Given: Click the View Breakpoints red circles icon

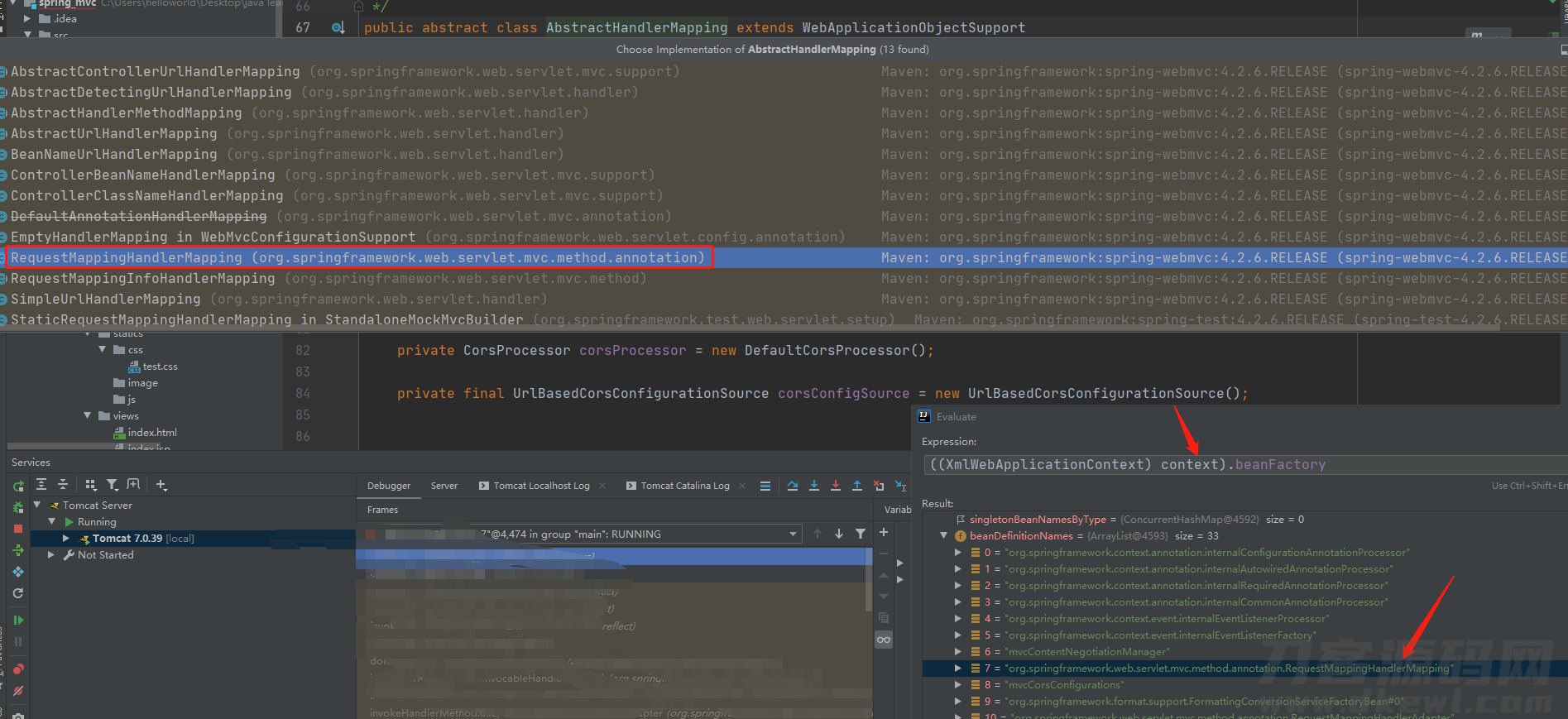Looking at the screenshot, I should pos(18,669).
